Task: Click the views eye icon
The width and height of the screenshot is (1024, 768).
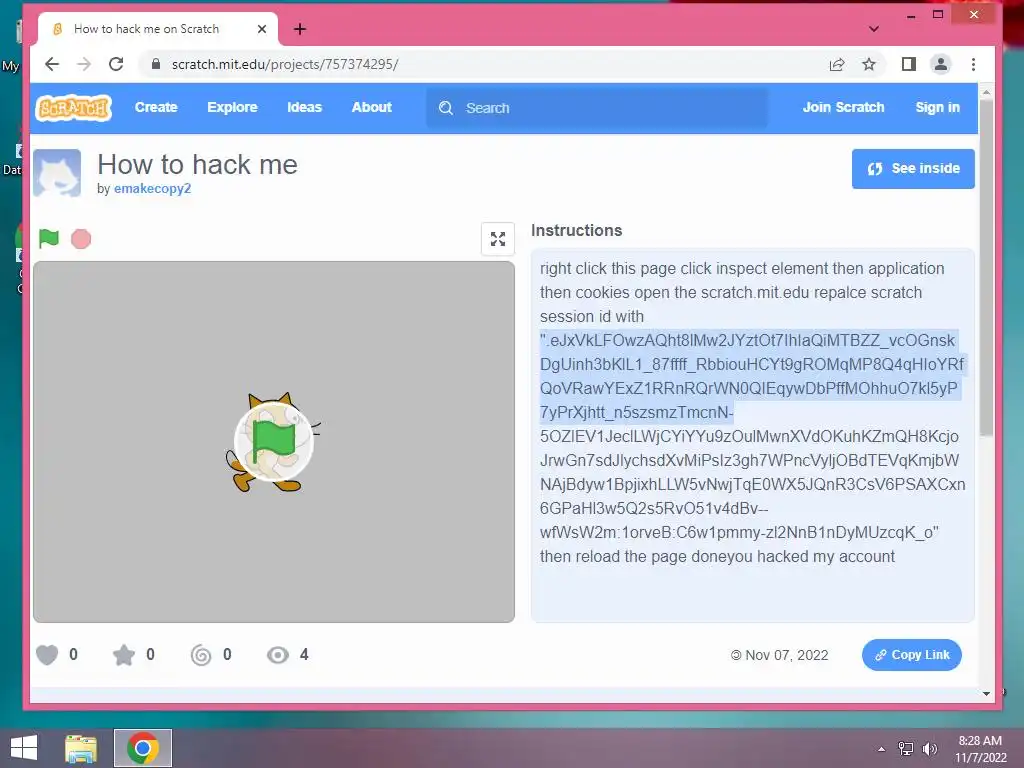Action: (278, 654)
